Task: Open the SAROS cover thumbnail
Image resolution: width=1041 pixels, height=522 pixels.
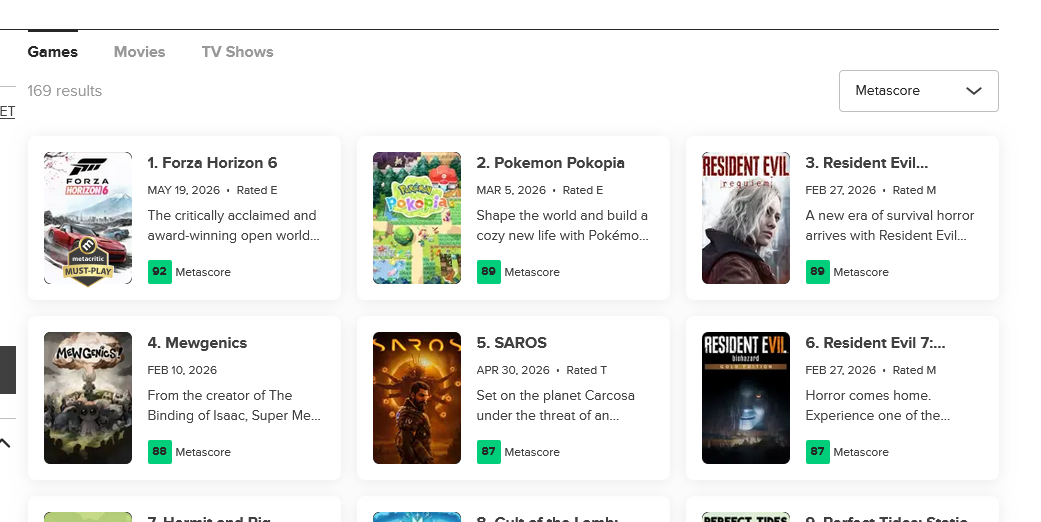Action: (417, 398)
